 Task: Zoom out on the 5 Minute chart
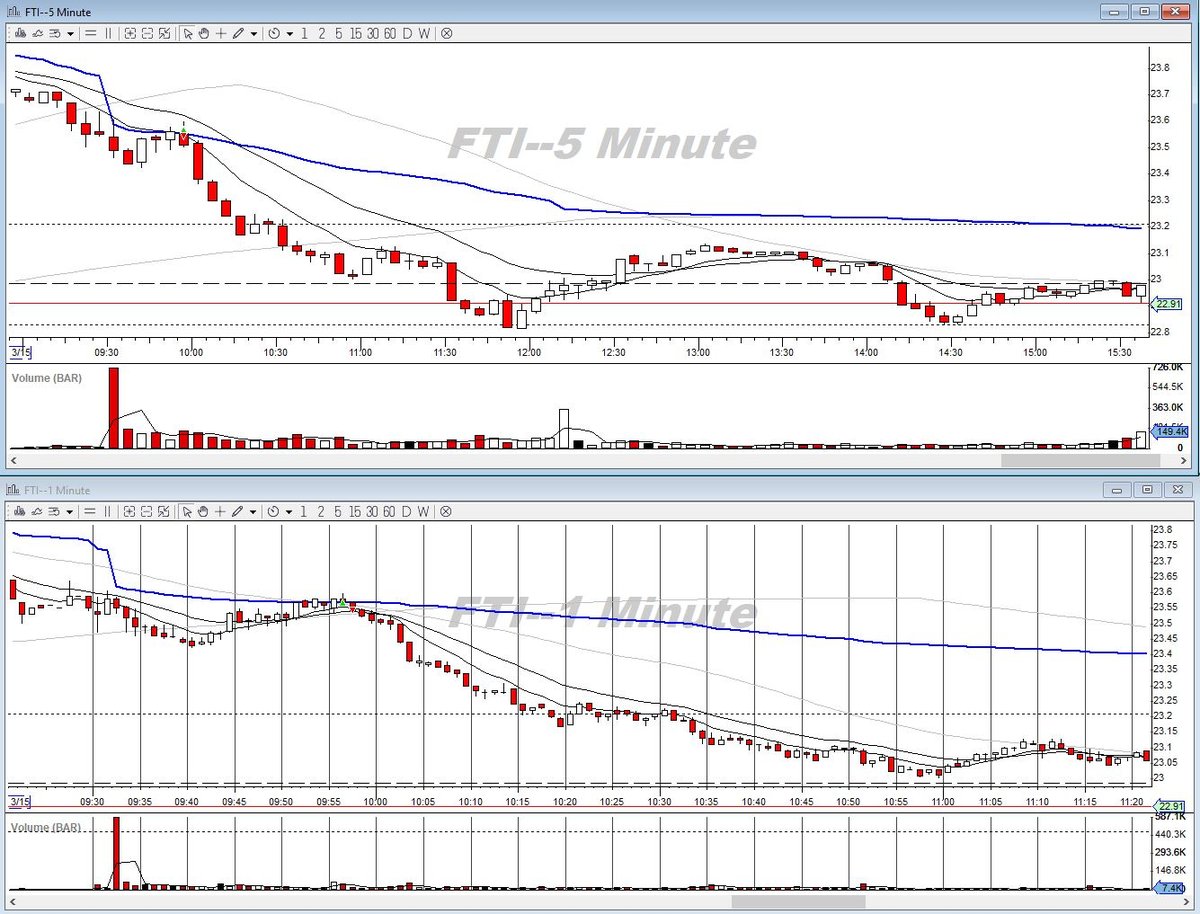click(x=147, y=33)
